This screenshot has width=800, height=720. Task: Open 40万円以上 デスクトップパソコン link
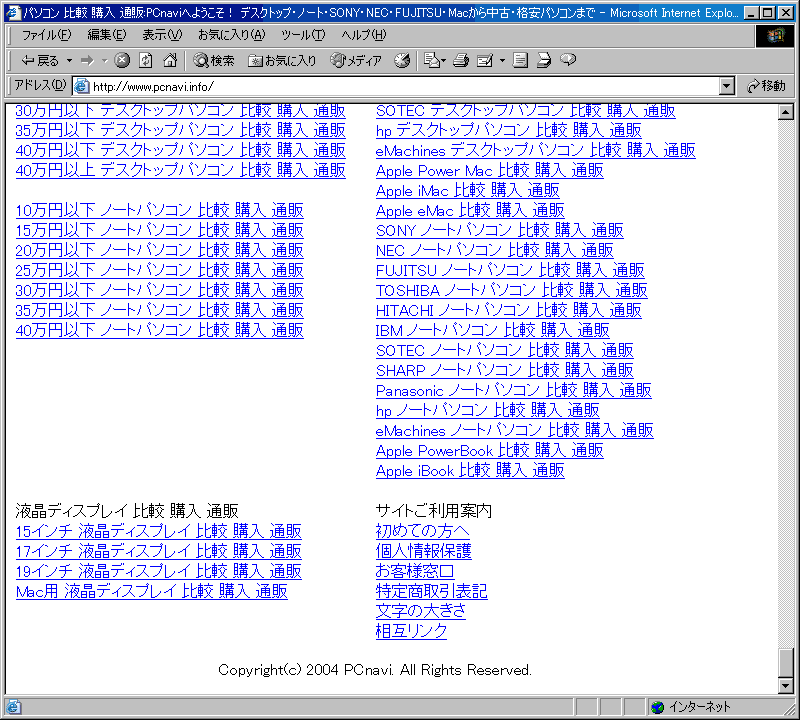pyautogui.click(x=181, y=170)
